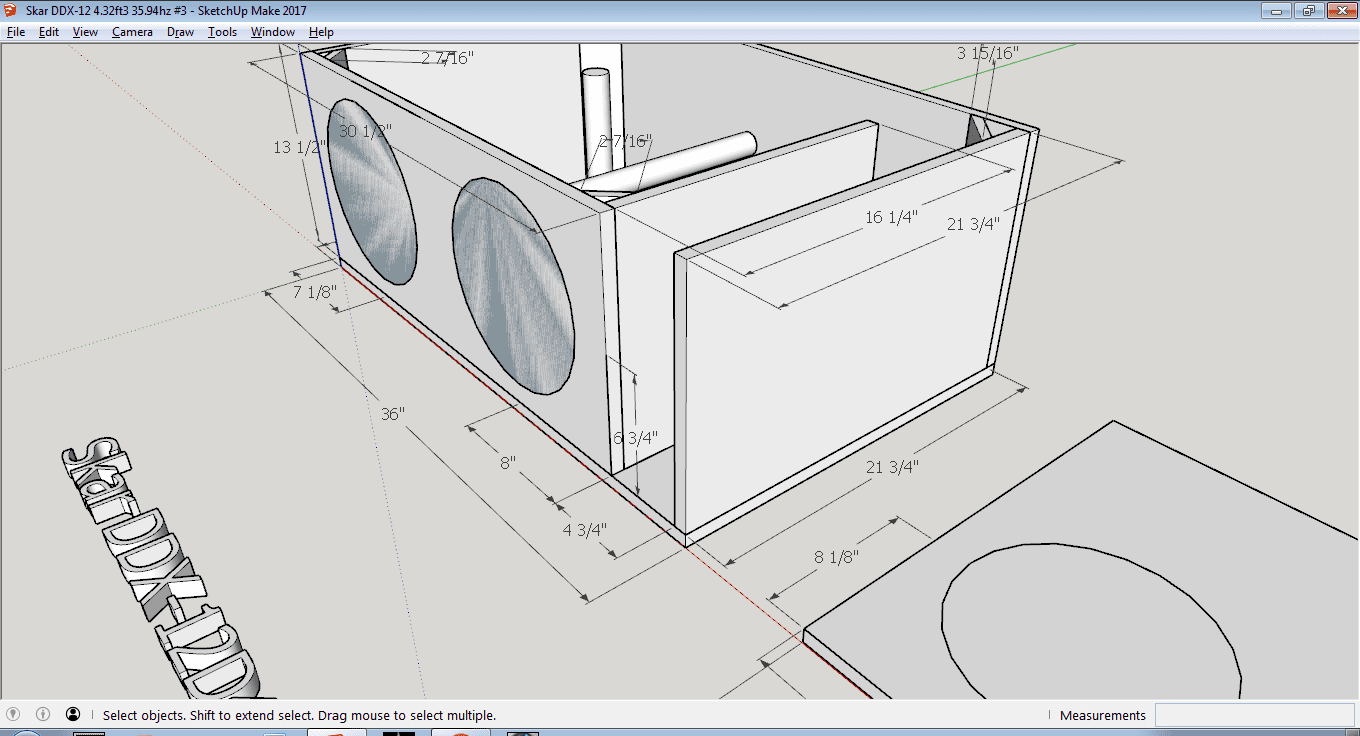The height and width of the screenshot is (736, 1360).
Task: Open the Draw menu
Action: [181, 32]
